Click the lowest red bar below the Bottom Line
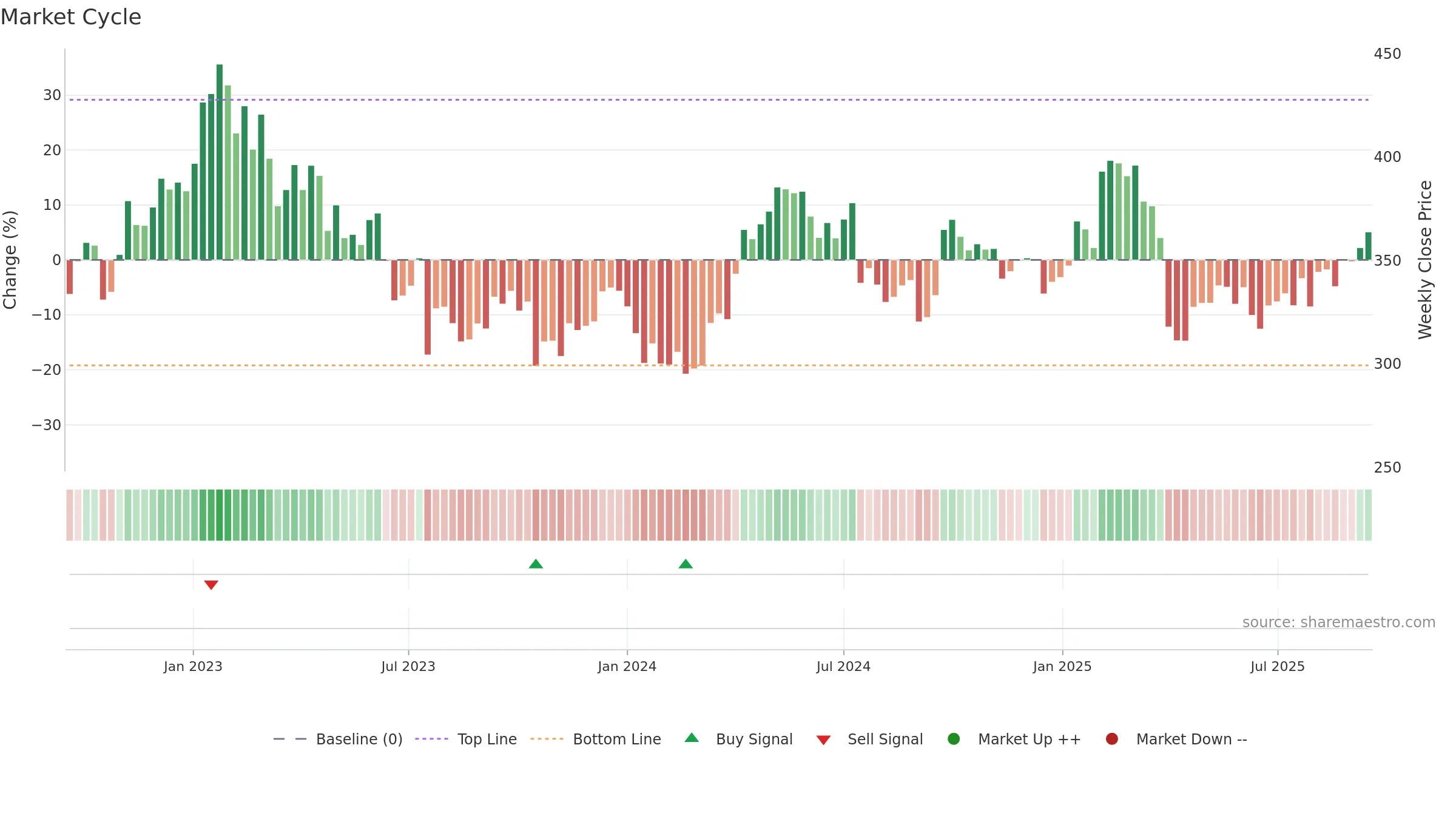 [x=686, y=317]
